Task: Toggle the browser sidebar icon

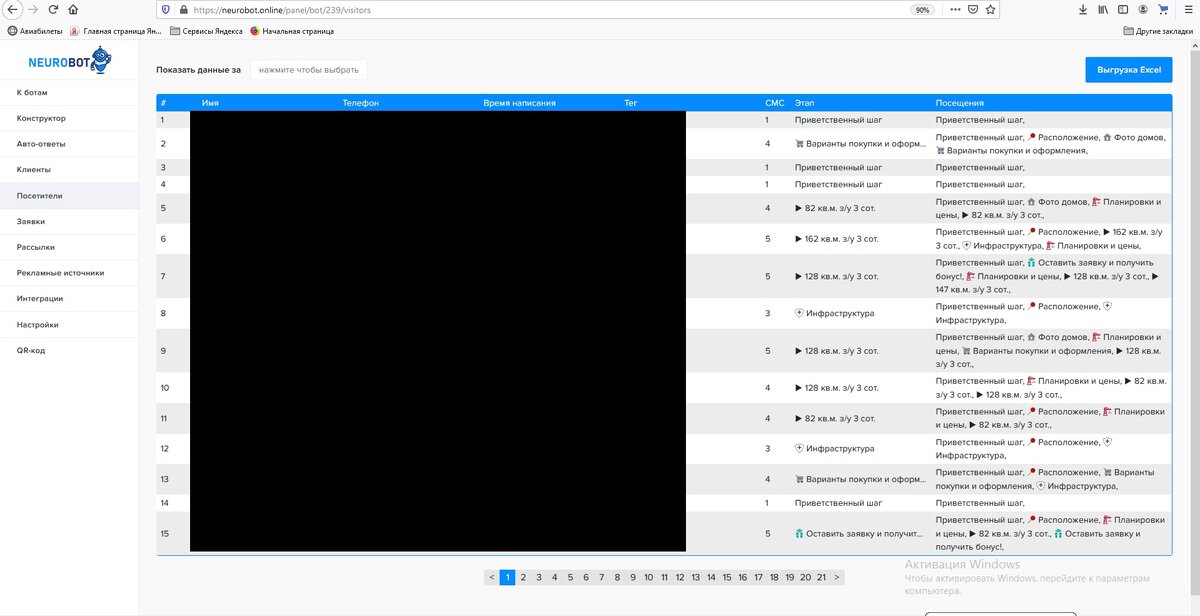Action: click(1123, 9)
